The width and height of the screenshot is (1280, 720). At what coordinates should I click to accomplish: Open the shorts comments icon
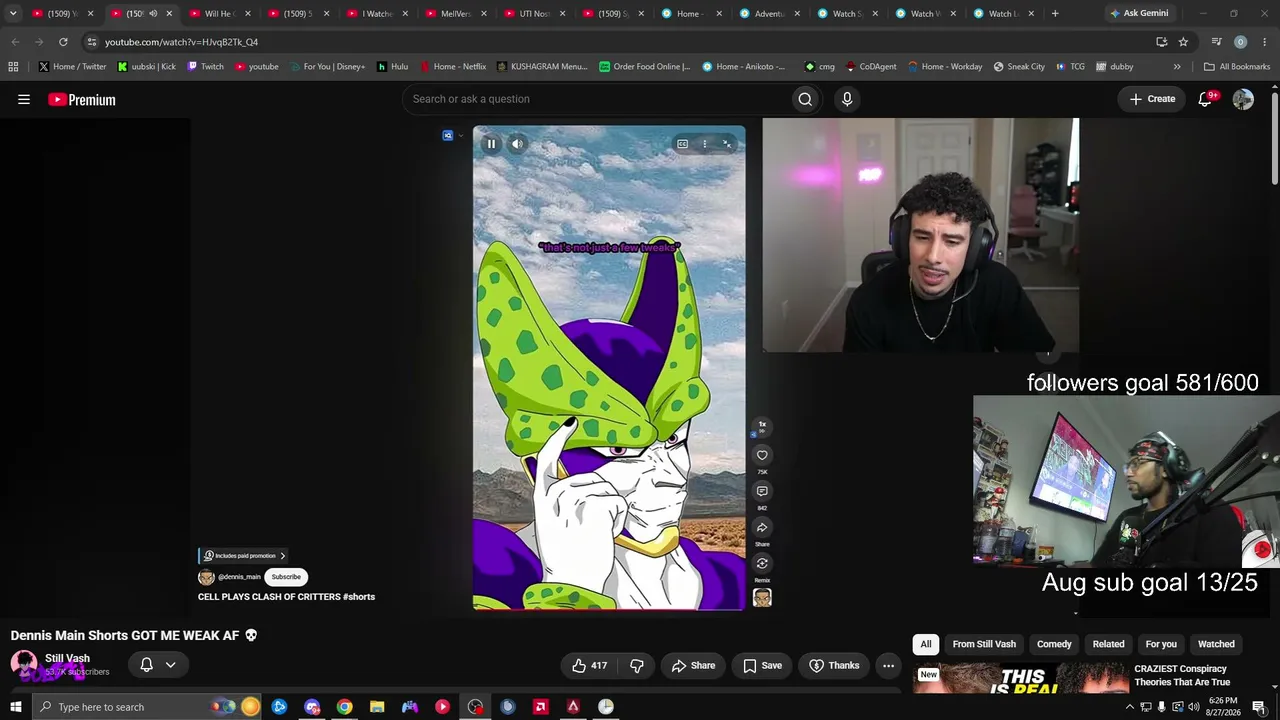762,491
